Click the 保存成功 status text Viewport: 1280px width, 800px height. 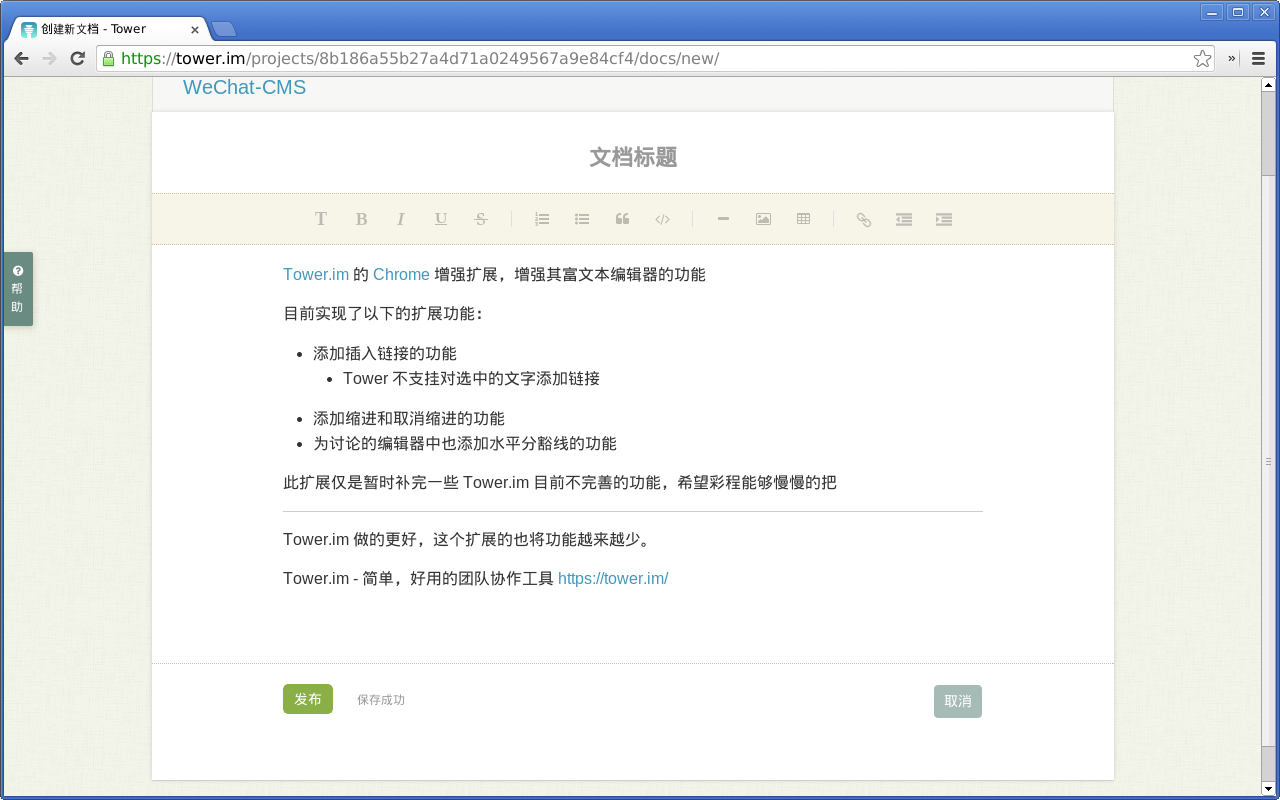pyautogui.click(x=381, y=700)
